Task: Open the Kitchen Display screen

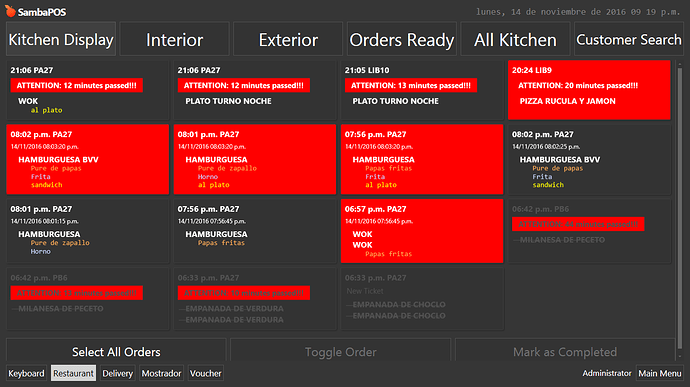Action: 61,39
